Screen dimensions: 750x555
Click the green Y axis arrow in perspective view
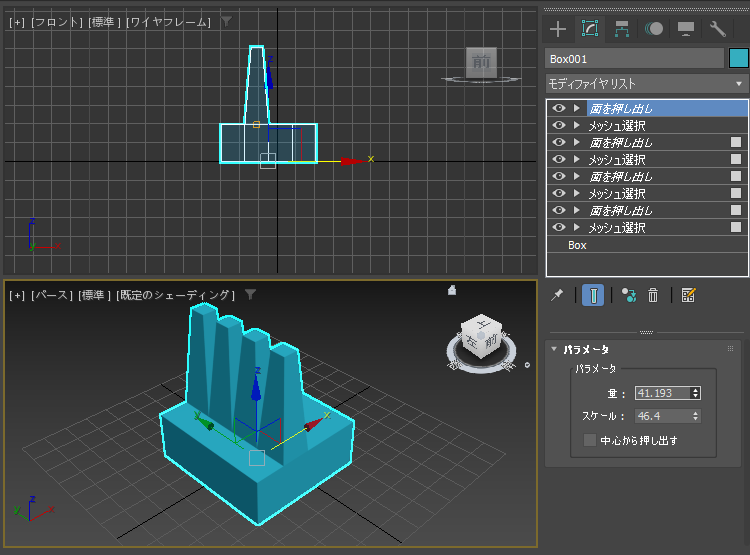(205, 423)
